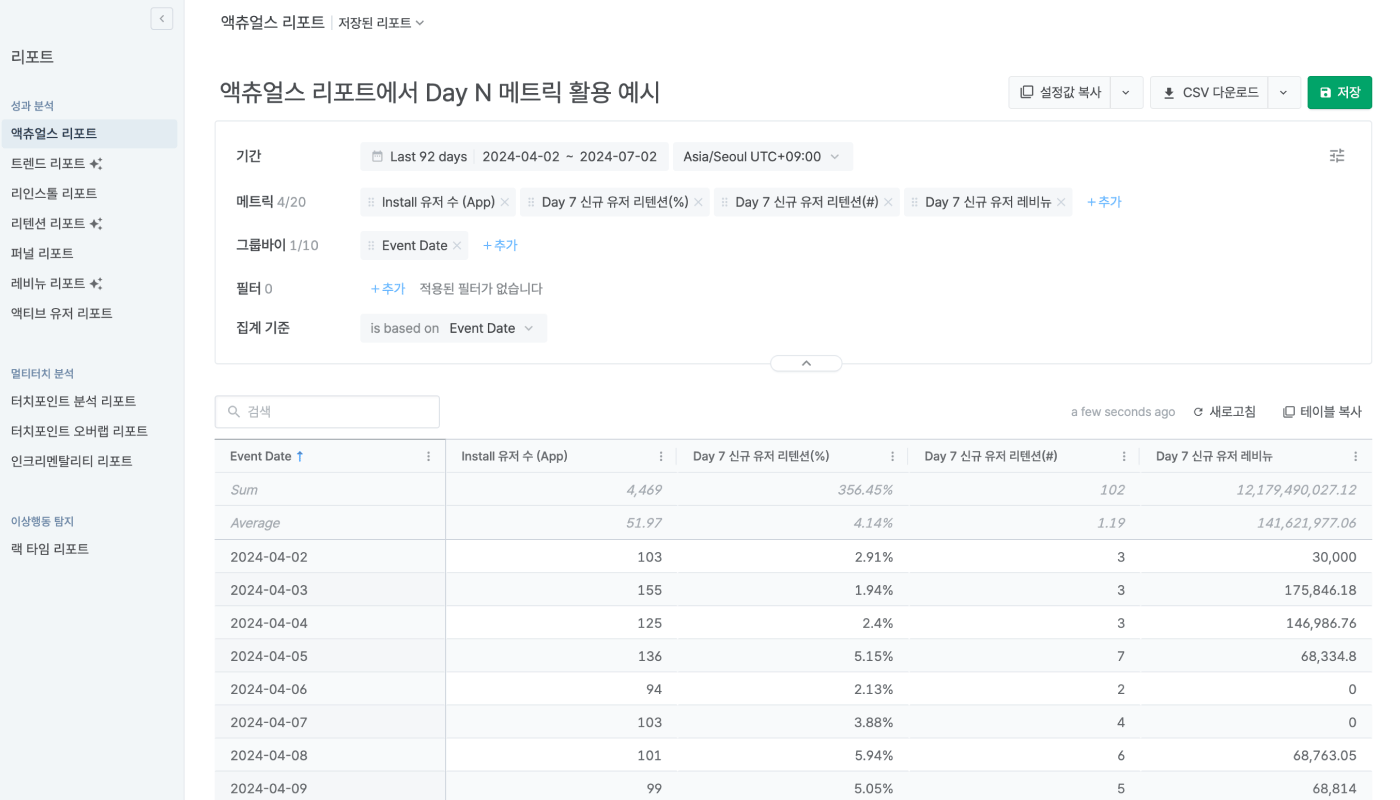Open report settings sliders icon
Screen dimensions: 1400x800
[1337, 156]
